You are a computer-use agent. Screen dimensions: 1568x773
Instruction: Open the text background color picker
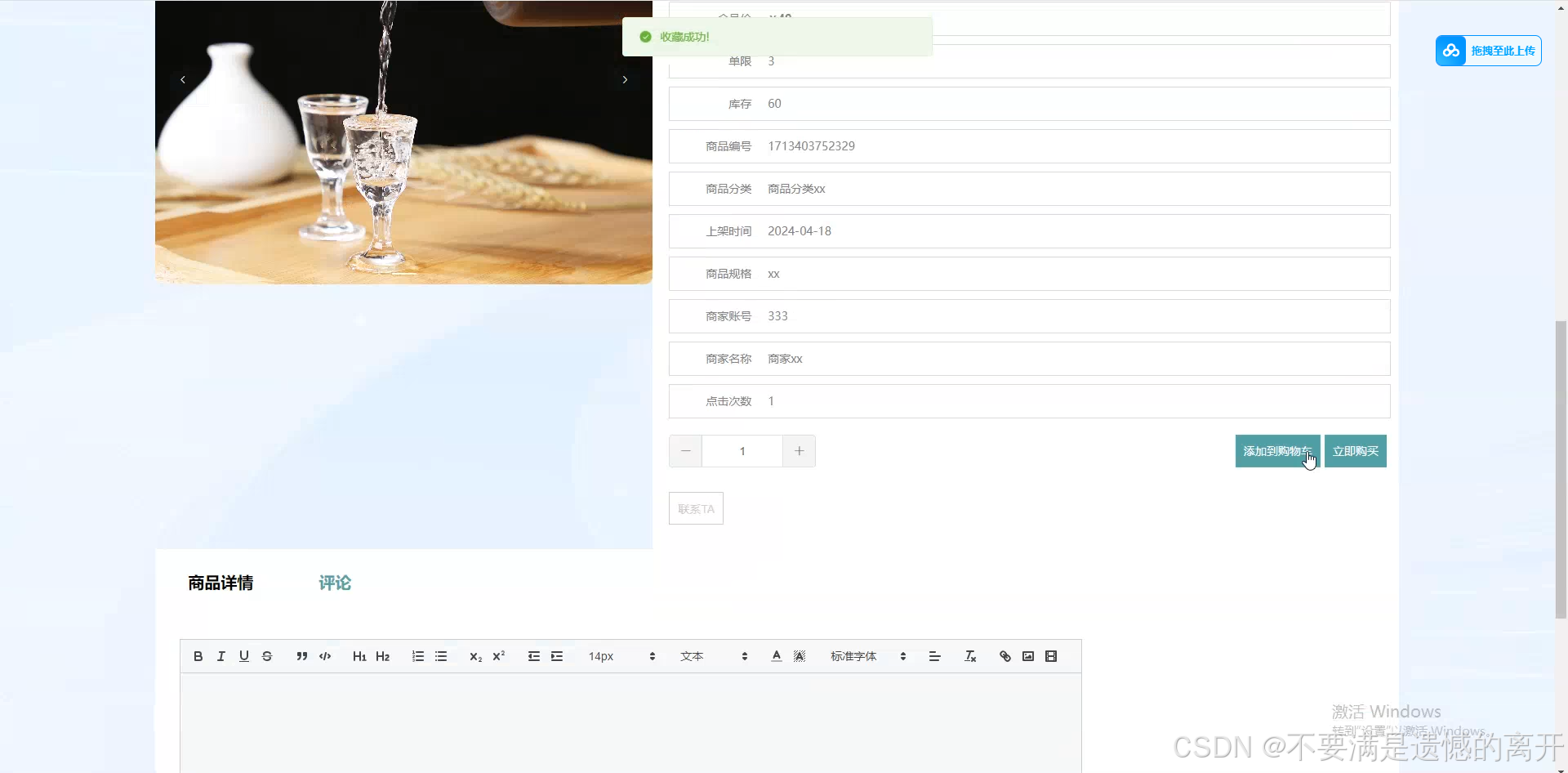[x=800, y=656]
